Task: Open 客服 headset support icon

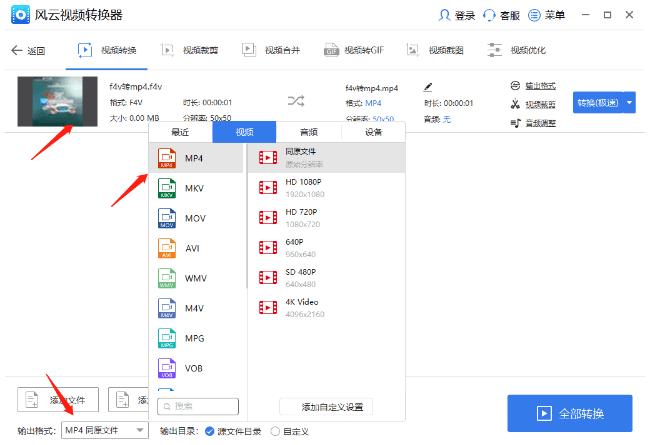Action: pos(489,15)
